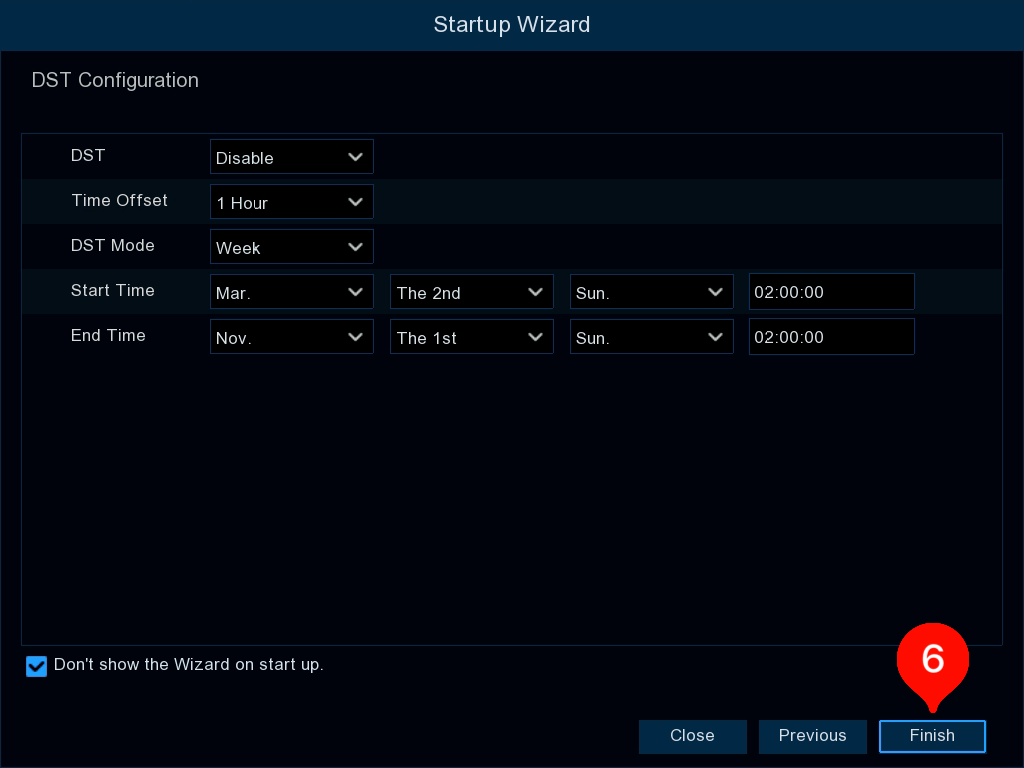The height and width of the screenshot is (768, 1024).
Task: Click the DST Configuration heading
Action: coord(115,80)
